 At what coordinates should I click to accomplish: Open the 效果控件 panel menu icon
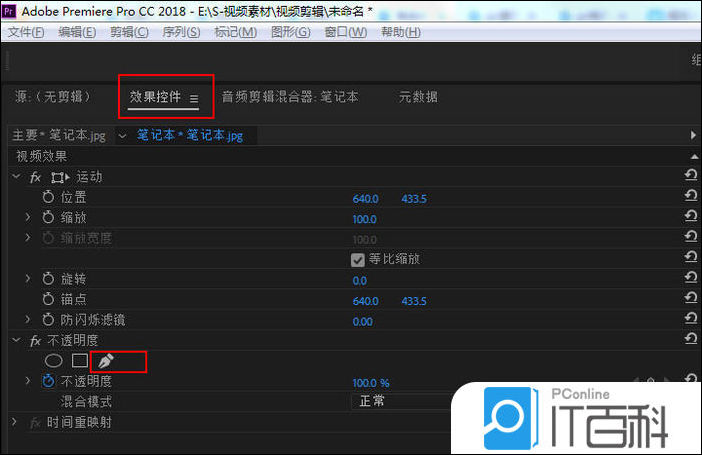tap(194, 99)
